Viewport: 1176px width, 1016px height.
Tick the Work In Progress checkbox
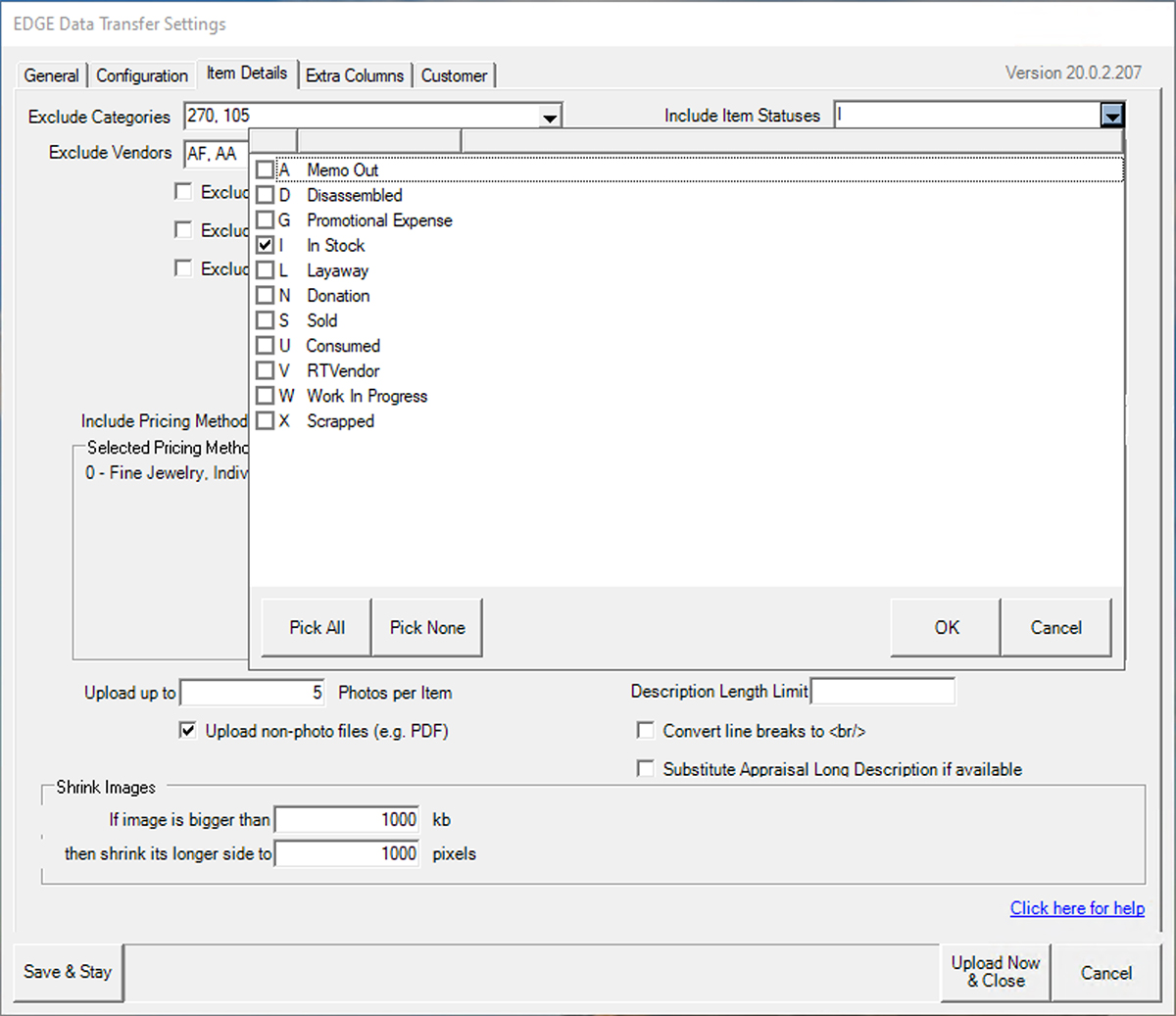(265, 396)
